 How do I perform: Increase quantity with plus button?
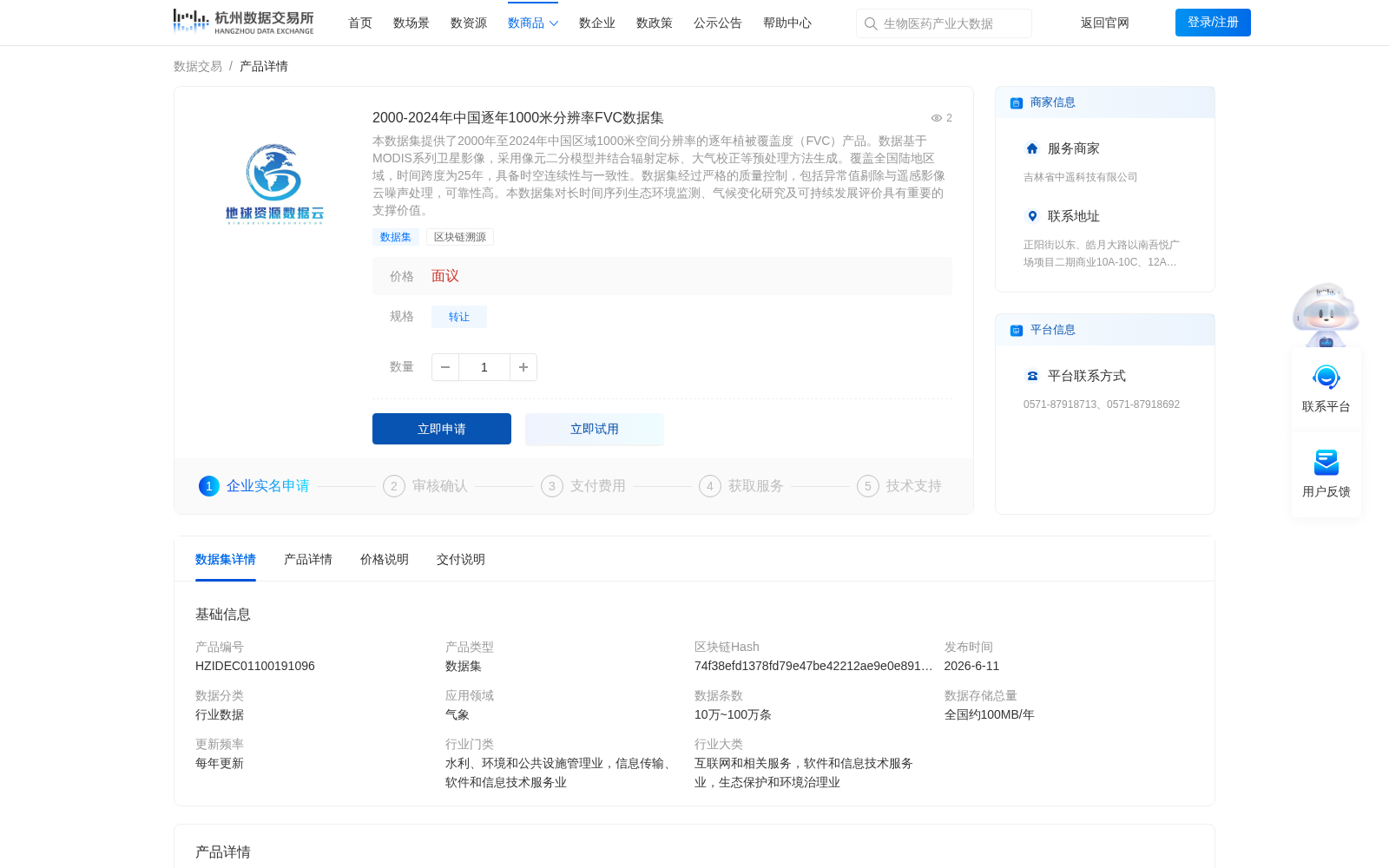tap(523, 367)
